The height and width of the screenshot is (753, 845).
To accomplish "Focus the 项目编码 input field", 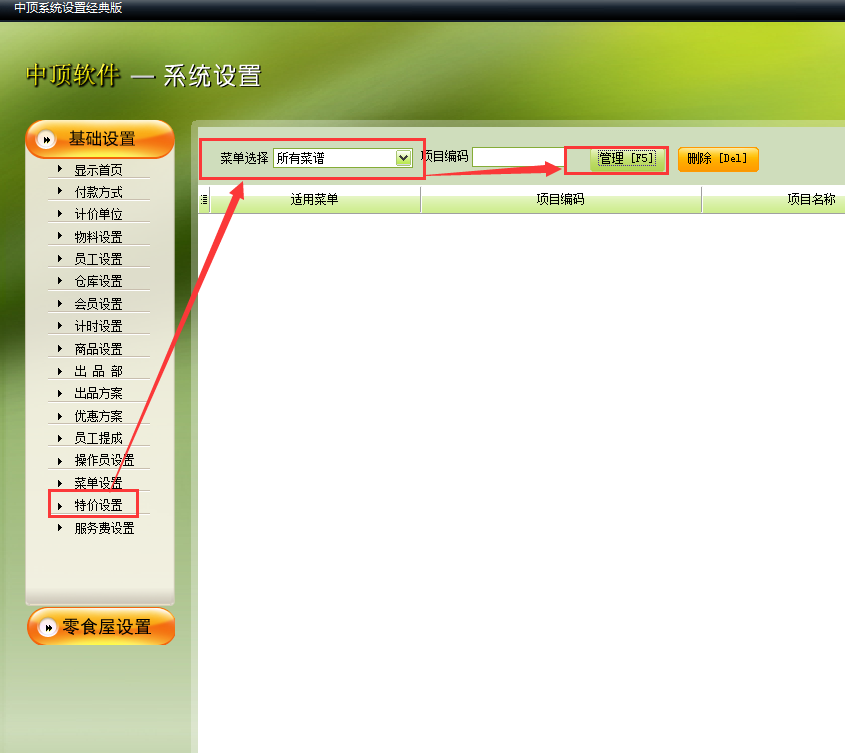I will coord(518,157).
